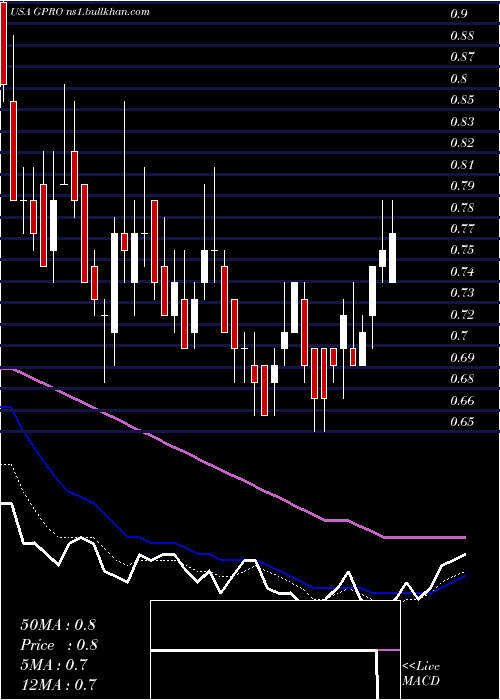Click the 0.9 price axis label
This screenshot has height=700, width=500.
[458, 14]
